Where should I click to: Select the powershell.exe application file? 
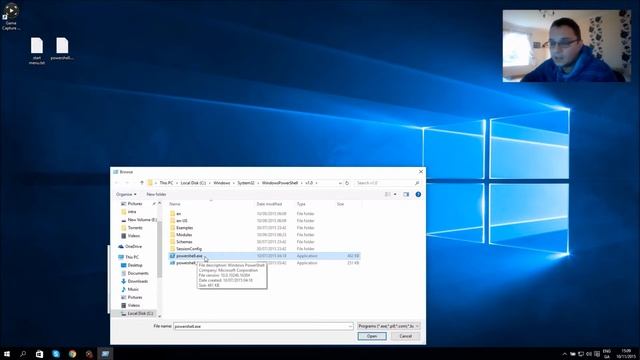point(264,256)
